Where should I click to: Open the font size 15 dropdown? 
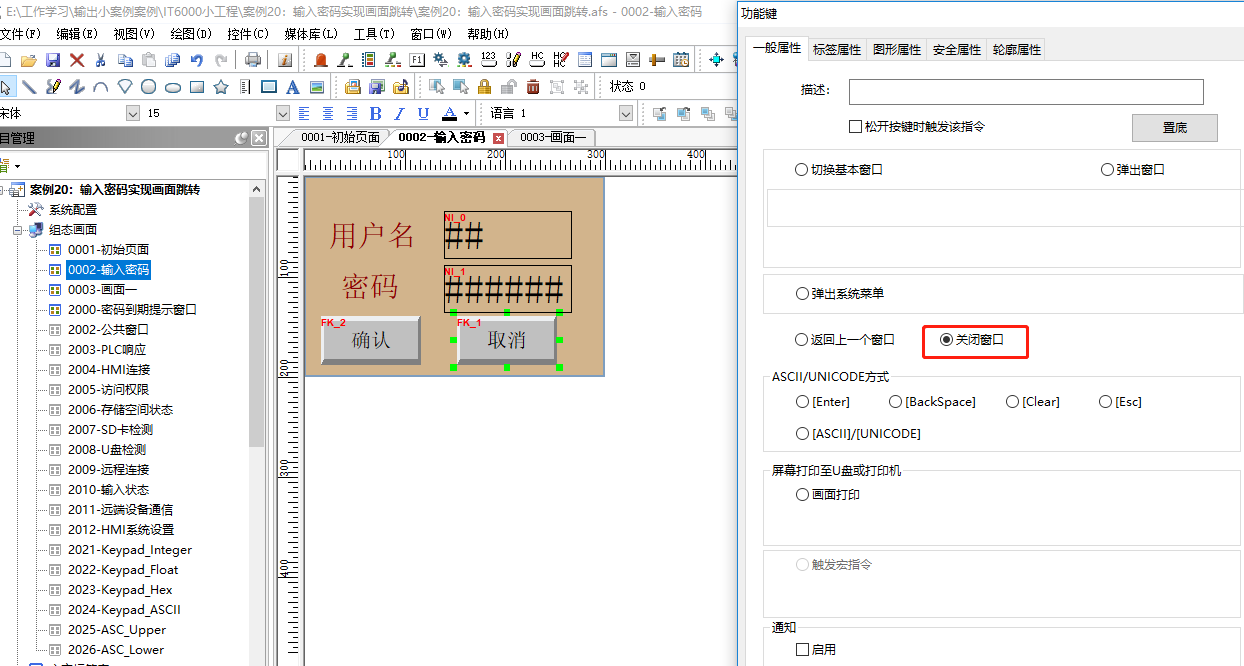coord(282,113)
